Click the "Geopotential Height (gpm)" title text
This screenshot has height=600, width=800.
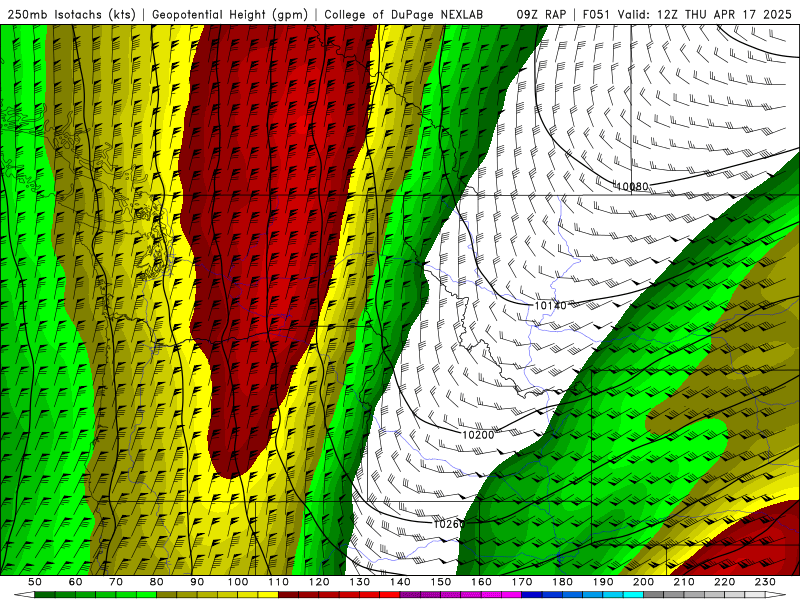230,14
